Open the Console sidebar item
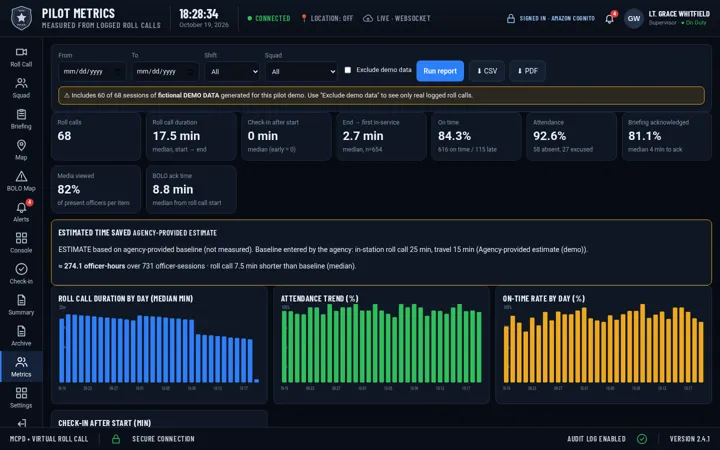 (x=21, y=243)
